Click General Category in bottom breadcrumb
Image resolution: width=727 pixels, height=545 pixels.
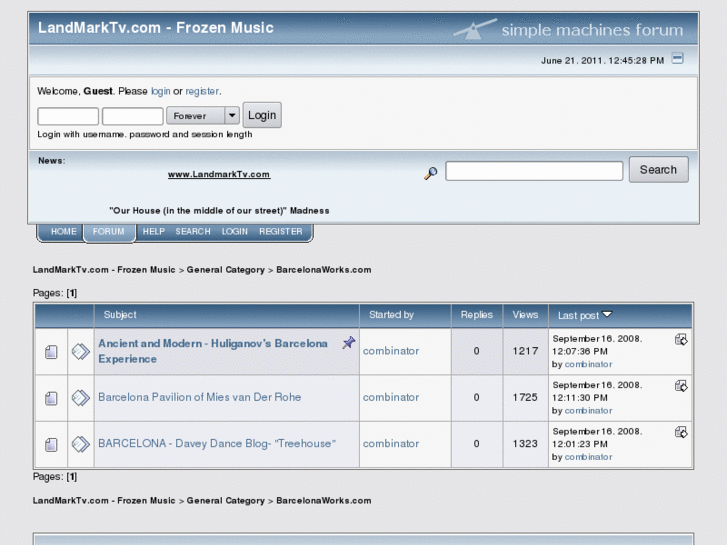click(x=225, y=501)
